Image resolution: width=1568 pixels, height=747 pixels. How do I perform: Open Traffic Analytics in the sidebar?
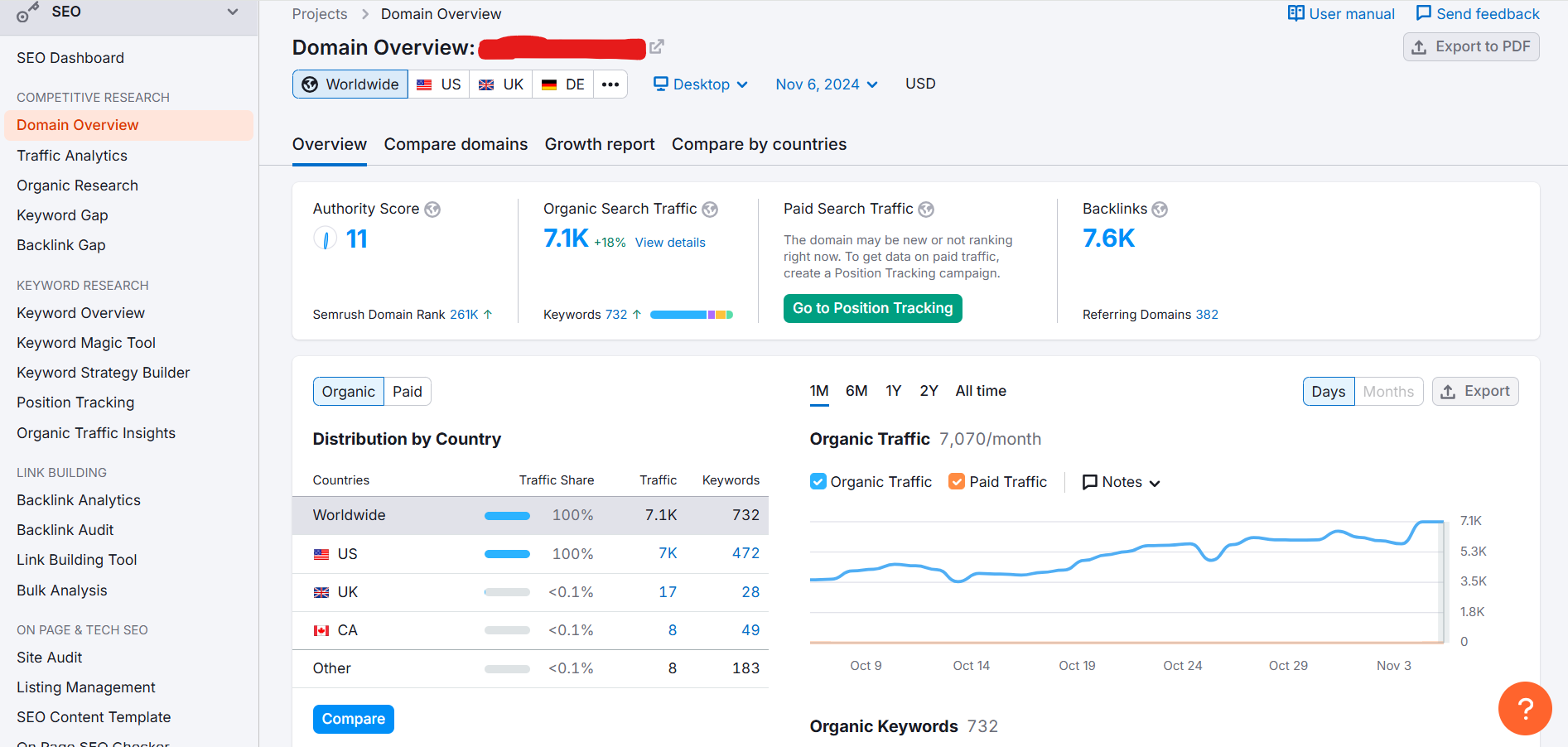pos(72,156)
